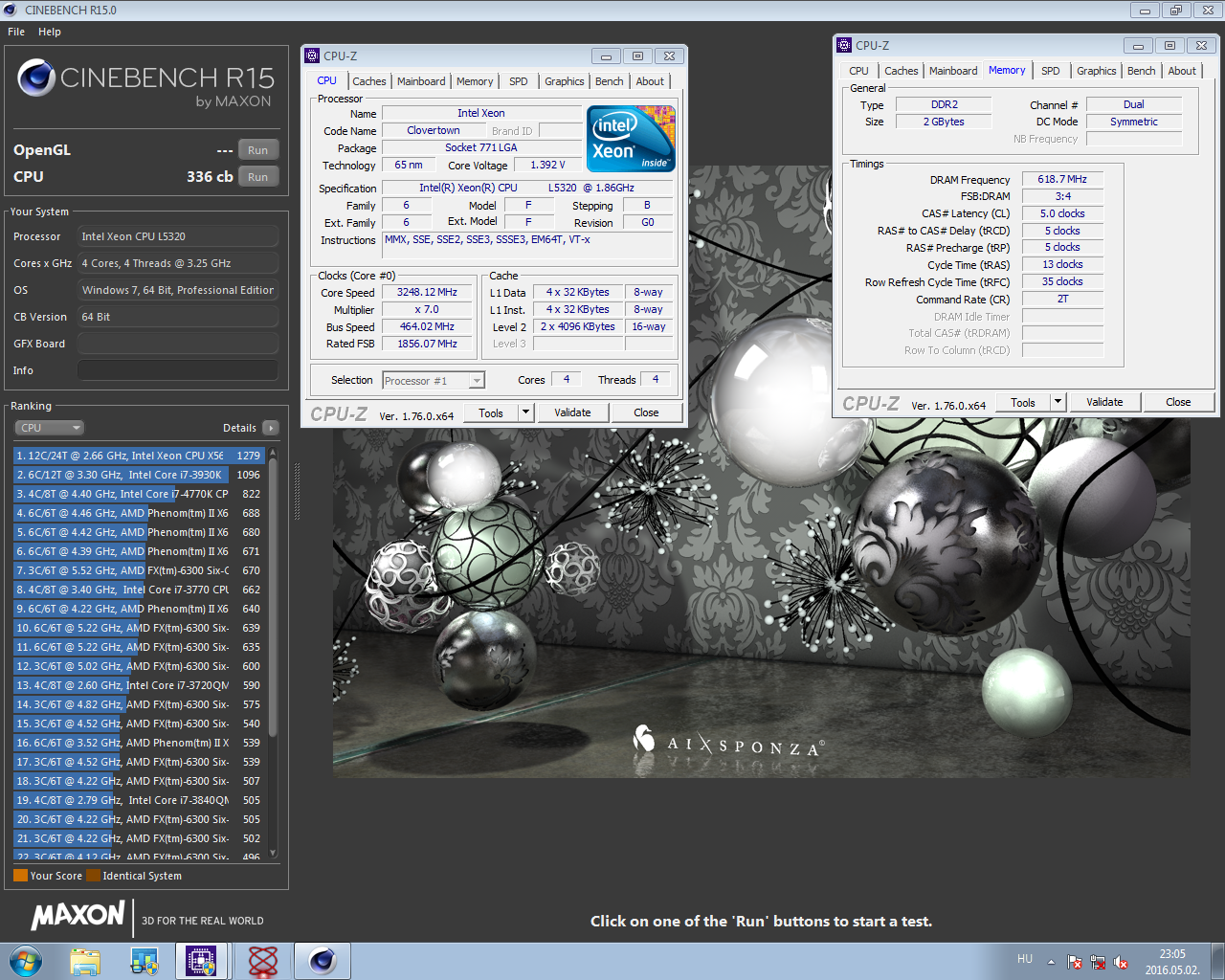Switch to Memory tab in the CPU-tab CPU-Z window

[475, 81]
